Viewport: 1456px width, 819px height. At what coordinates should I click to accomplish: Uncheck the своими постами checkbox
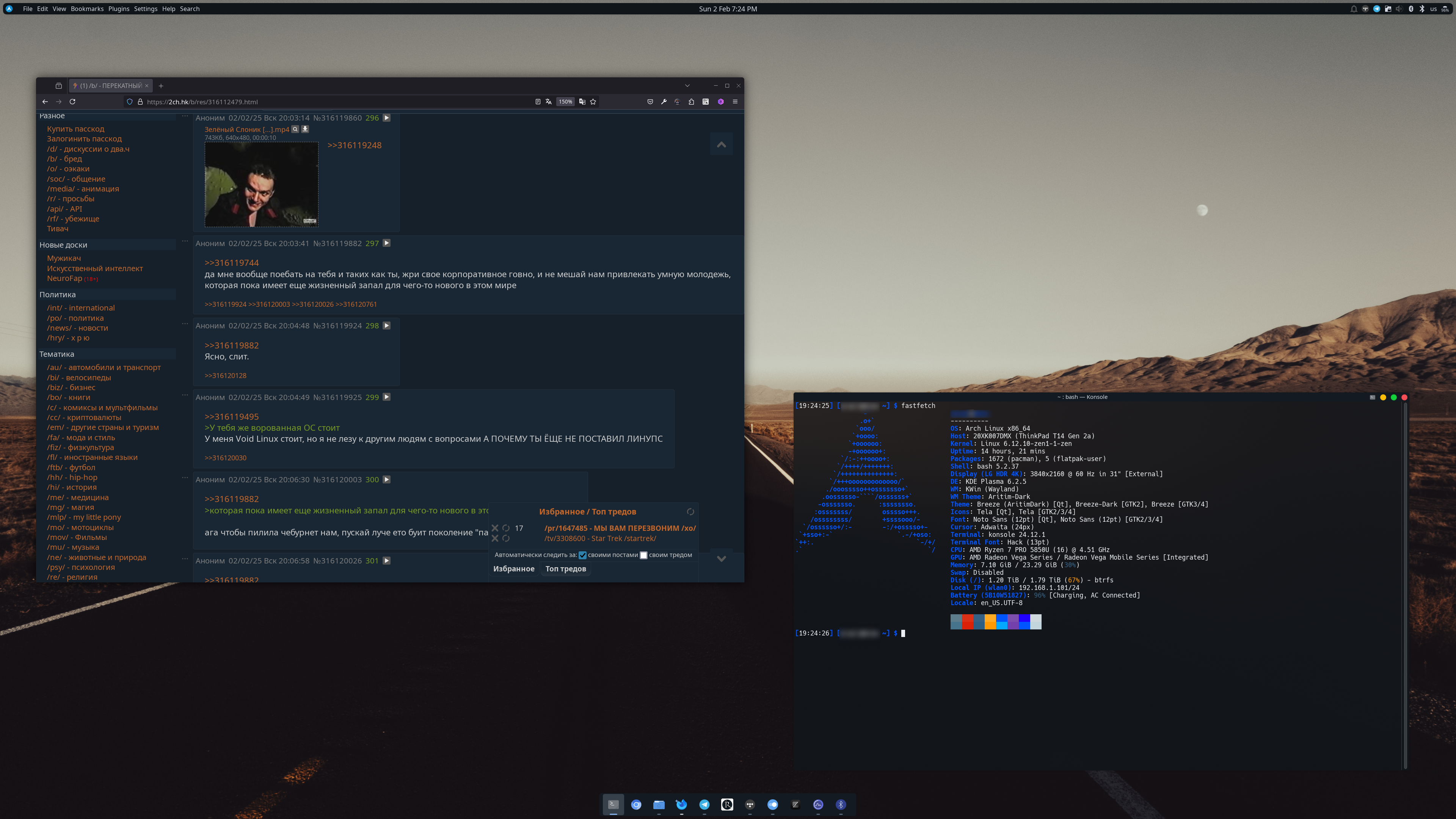click(583, 555)
